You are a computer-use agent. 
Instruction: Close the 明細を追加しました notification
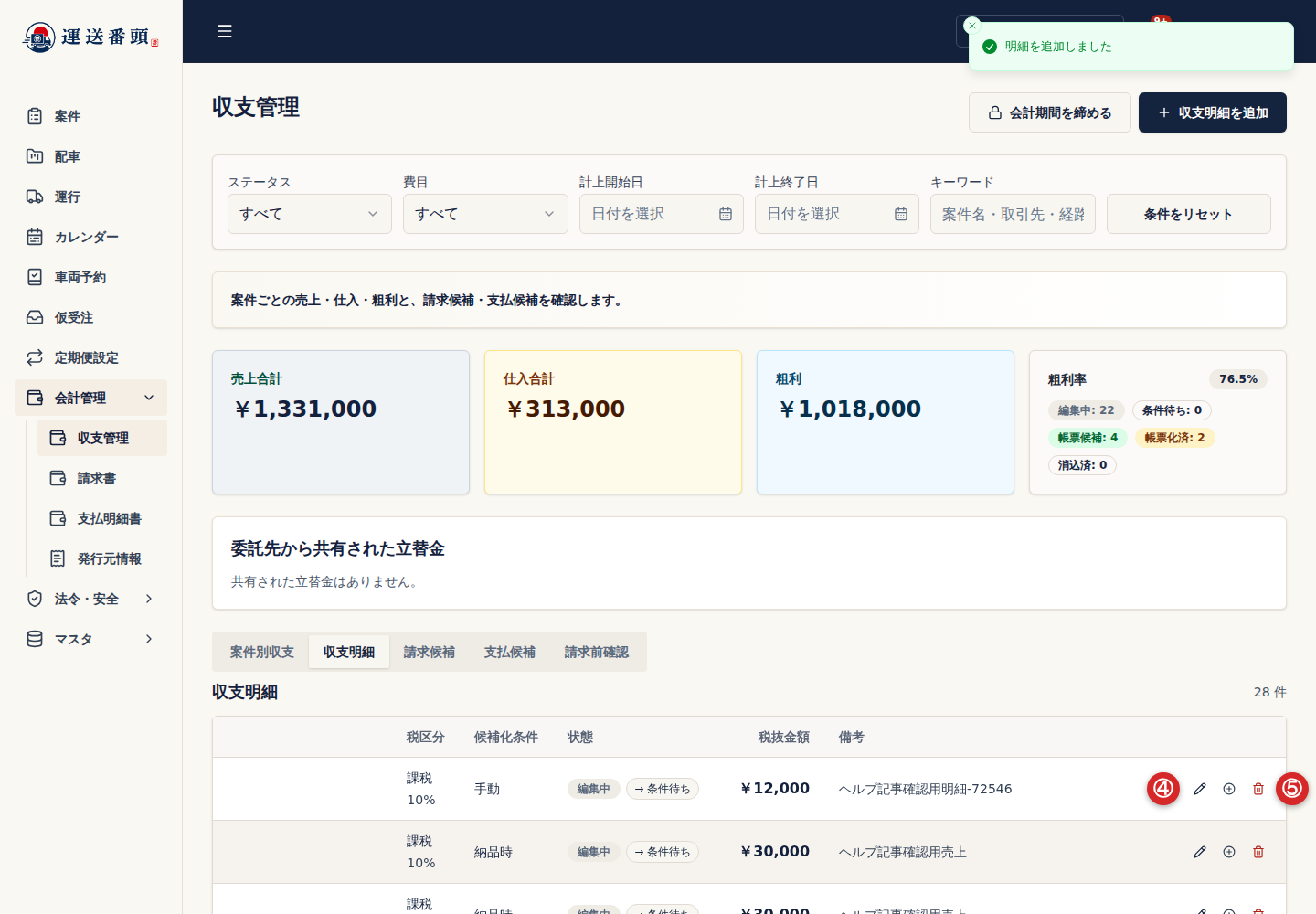pos(972,26)
